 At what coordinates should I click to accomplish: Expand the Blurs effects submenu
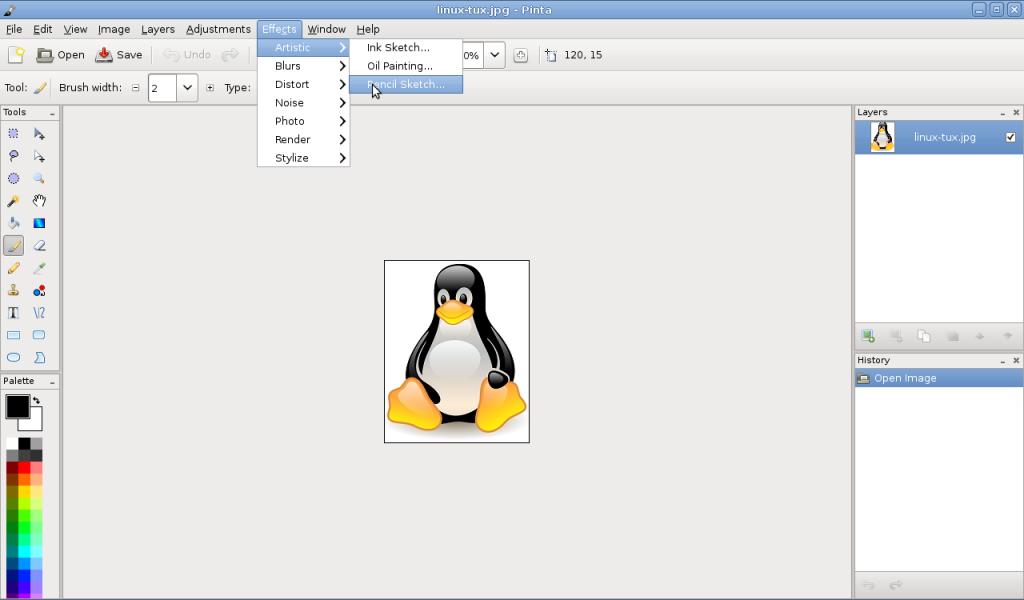coord(304,66)
